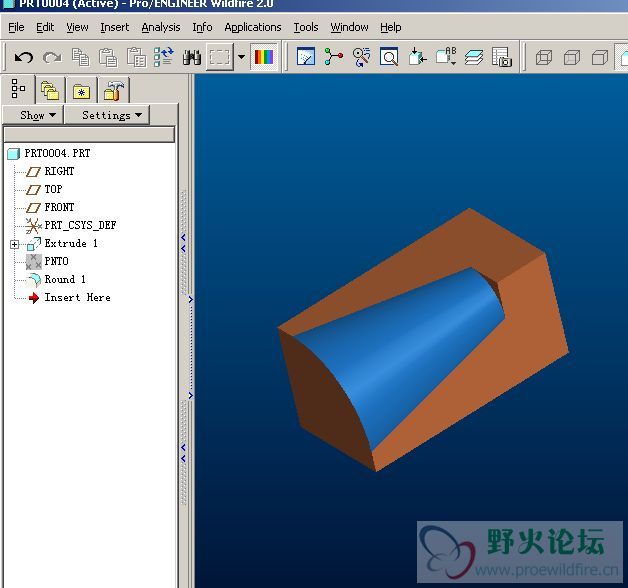Screen dimensions: 628x588
Task: Click the dashed selection box tool
Action: click(x=219, y=57)
